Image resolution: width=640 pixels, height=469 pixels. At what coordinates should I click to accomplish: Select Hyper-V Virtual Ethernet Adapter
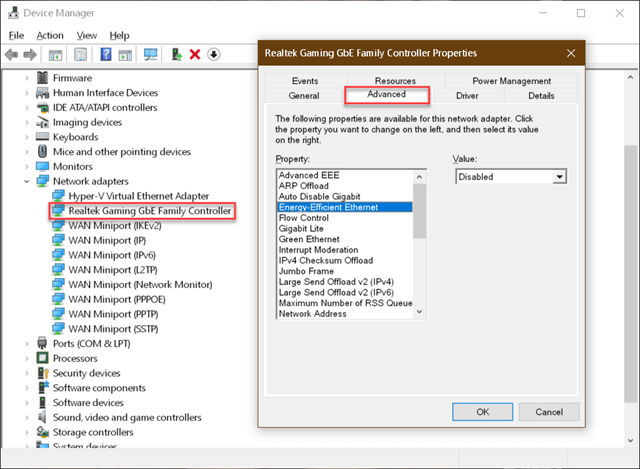[x=138, y=196]
